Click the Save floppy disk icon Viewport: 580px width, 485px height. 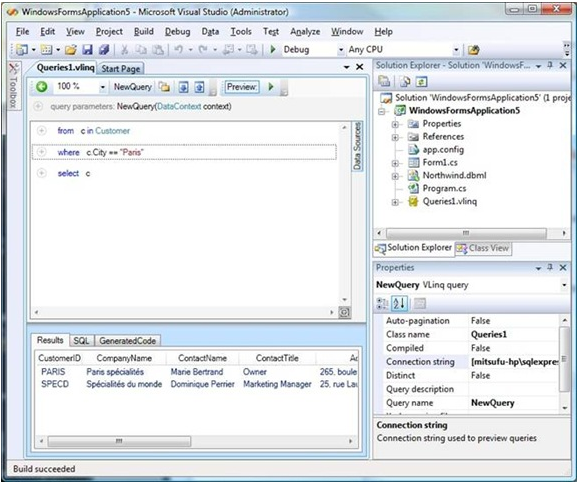(87, 50)
